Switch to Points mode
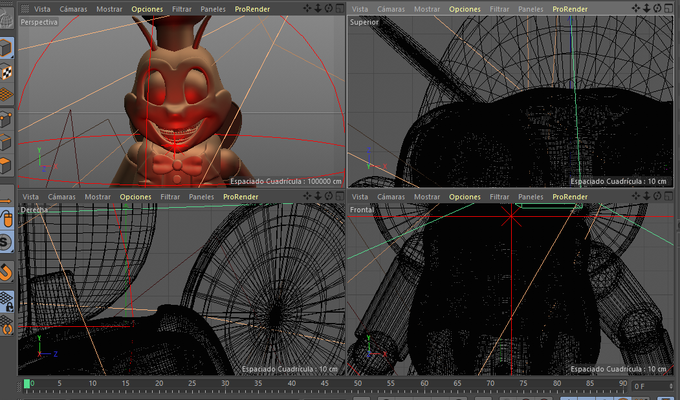The width and height of the screenshot is (680, 400). point(6,119)
